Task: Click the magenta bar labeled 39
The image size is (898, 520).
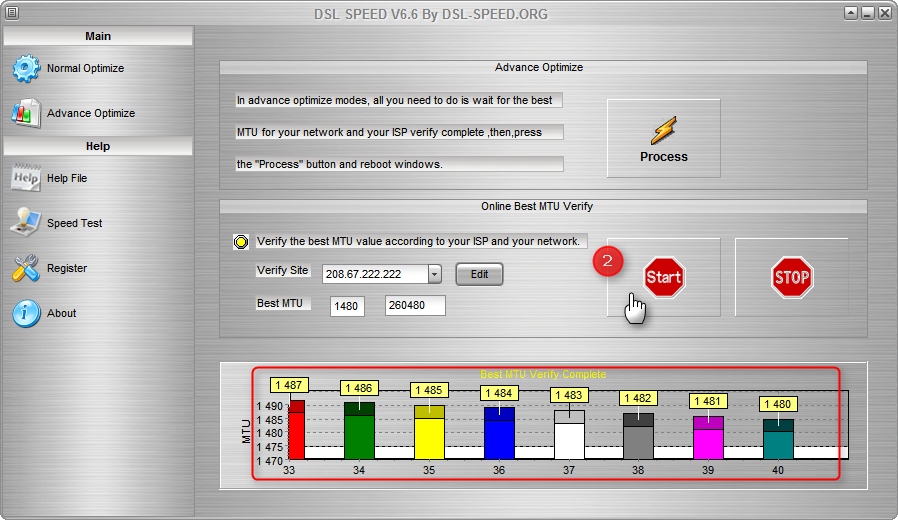Action: click(x=708, y=440)
